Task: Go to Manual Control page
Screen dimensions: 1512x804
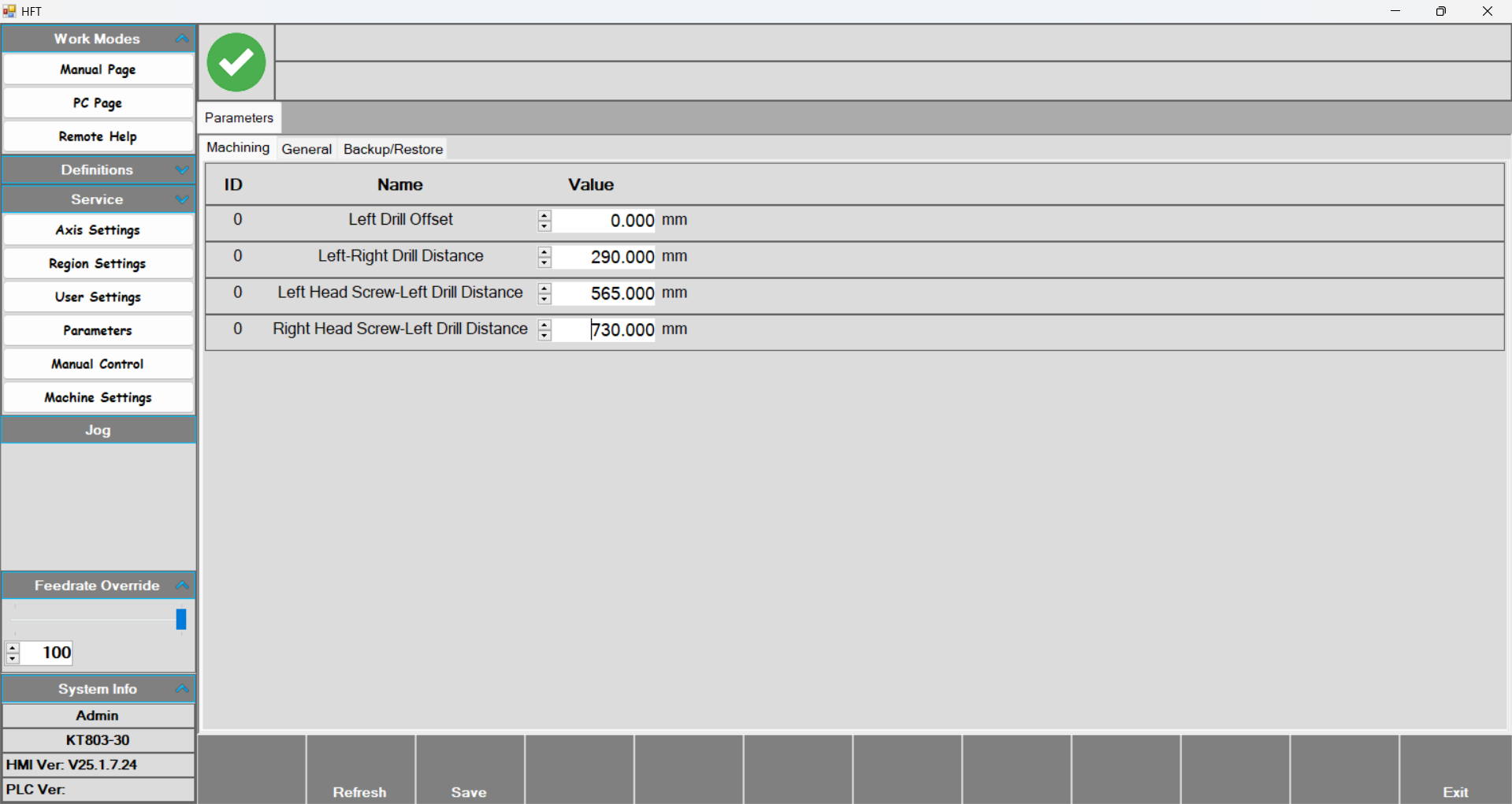Action: [x=98, y=364]
